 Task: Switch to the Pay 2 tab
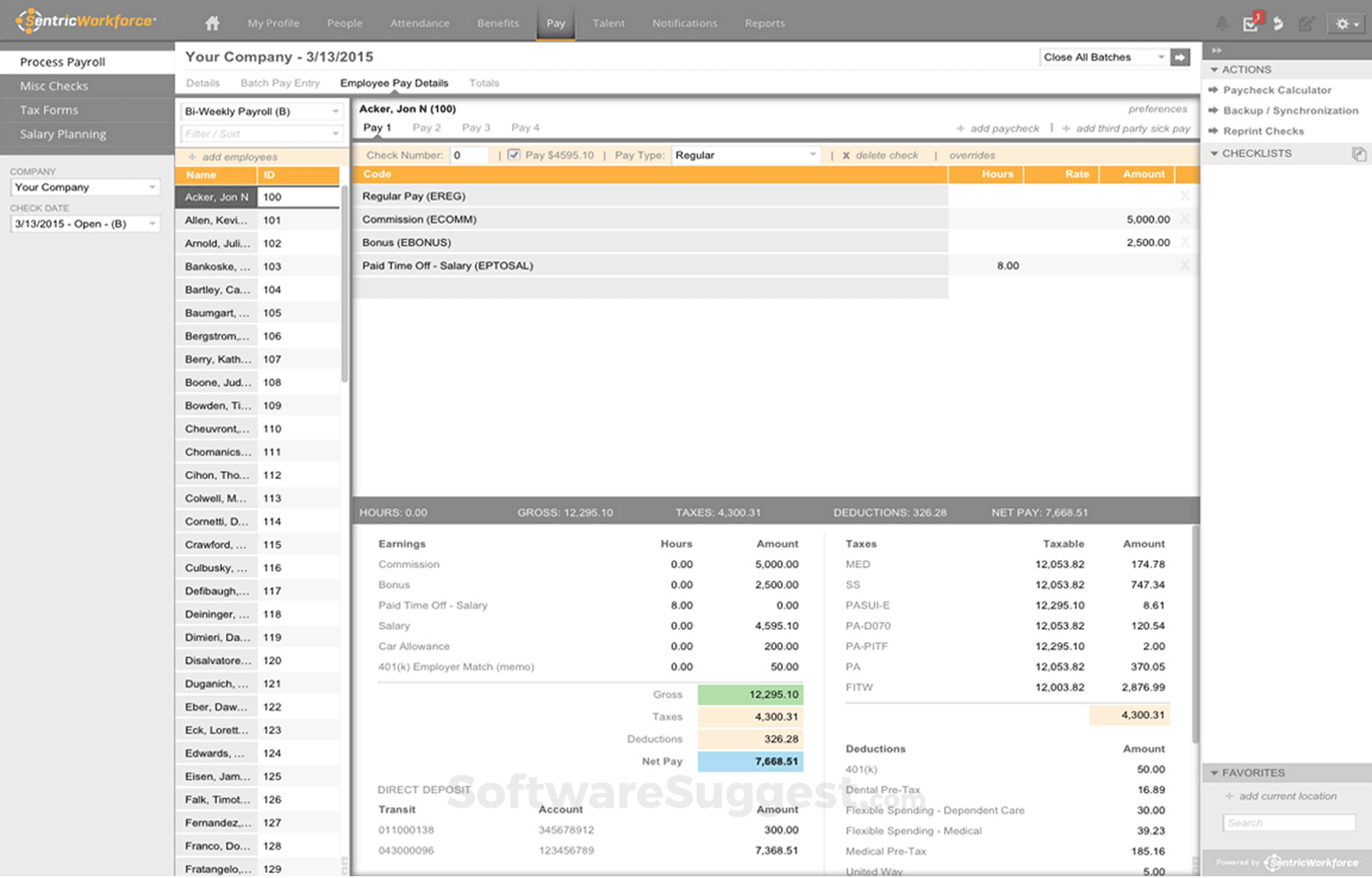pos(427,127)
